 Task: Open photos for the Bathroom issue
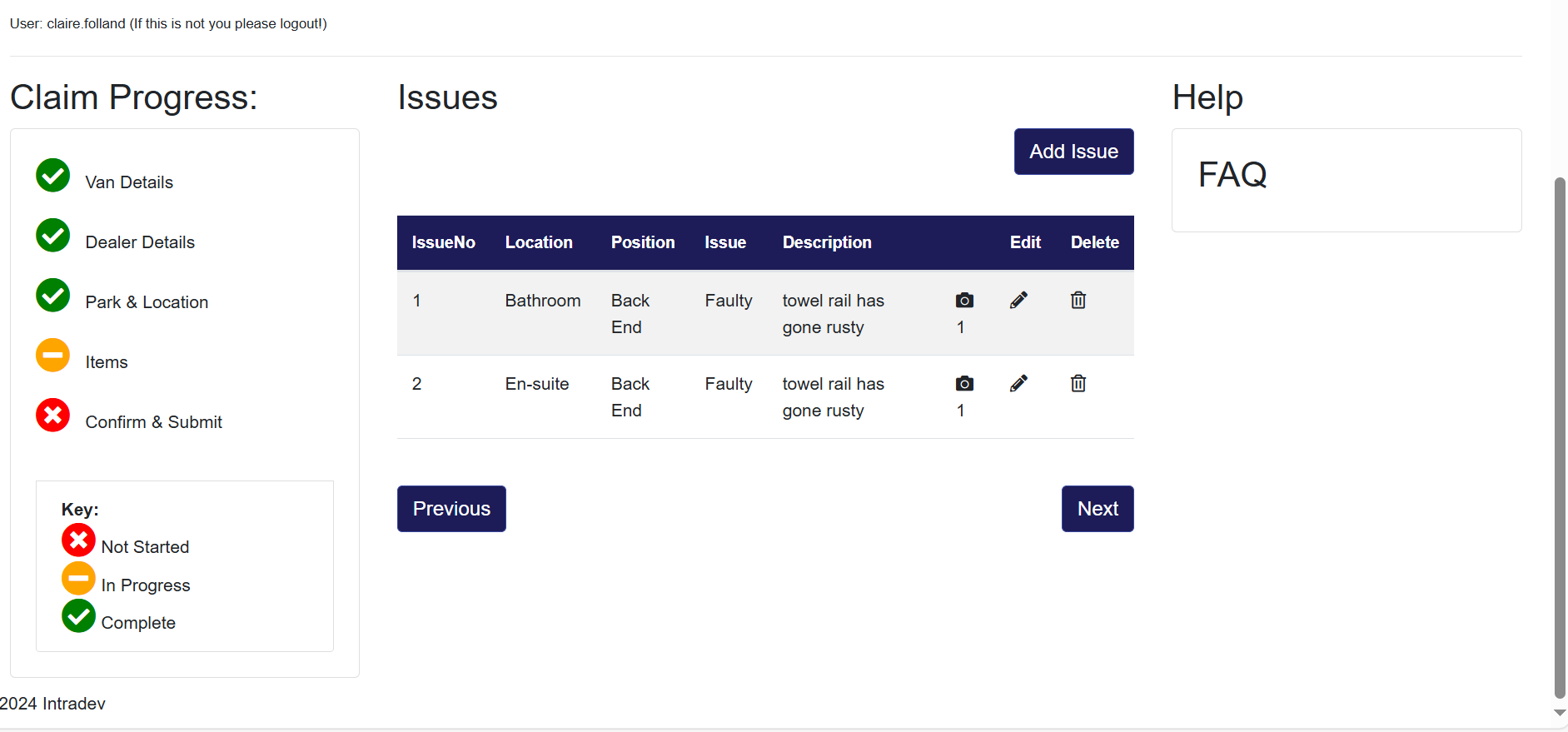tap(964, 301)
